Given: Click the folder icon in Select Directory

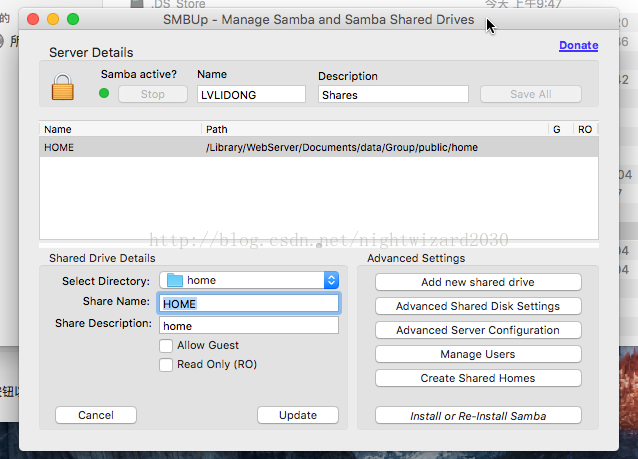Looking at the screenshot, I should (x=175, y=280).
